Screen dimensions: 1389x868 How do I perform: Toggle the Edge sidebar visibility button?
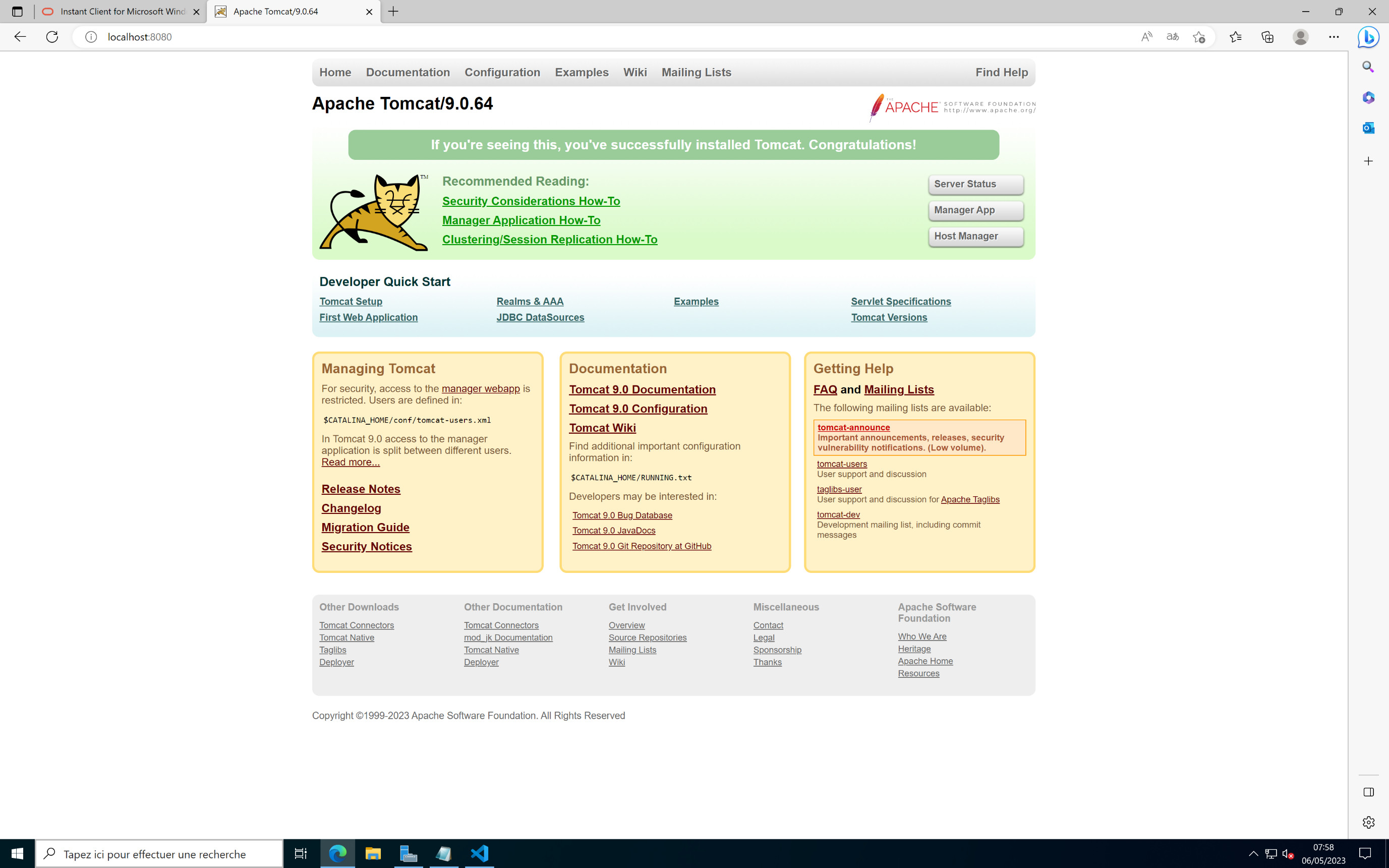click(x=1368, y=792)
